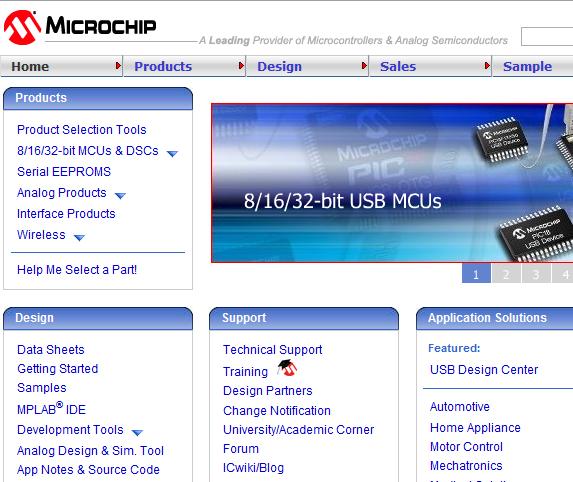Click the Application Solutions panel header
Image resolution: width=573 pixels, height=482 pixels.
coord(495,318)
